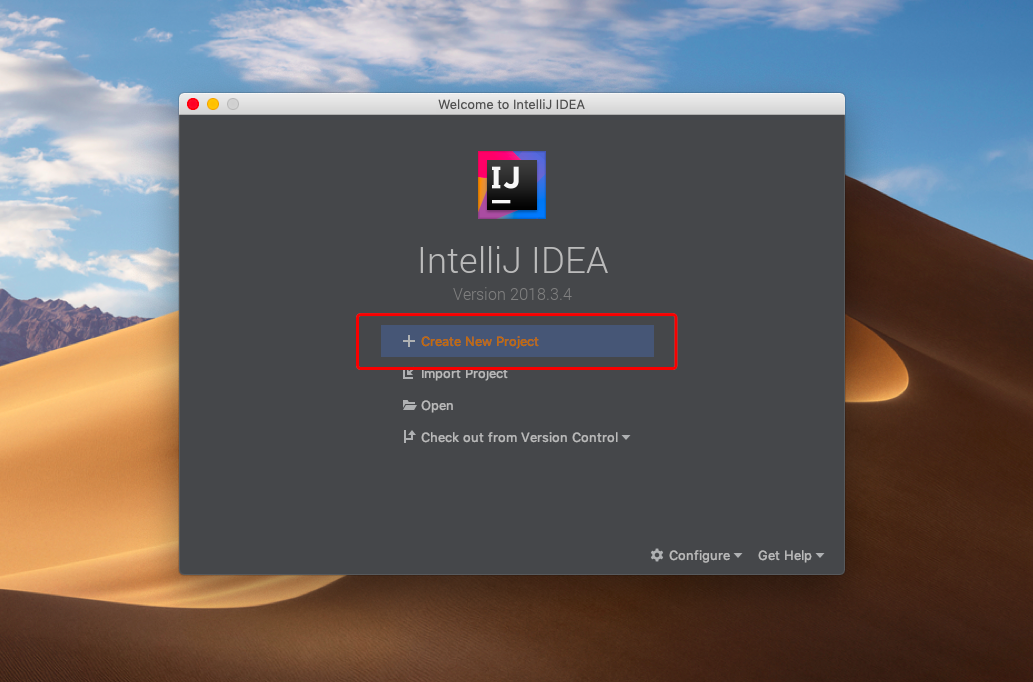Expand the arrow after Version Control
The height and width of the screenshot is (682, 1033).
pos(626,438)
